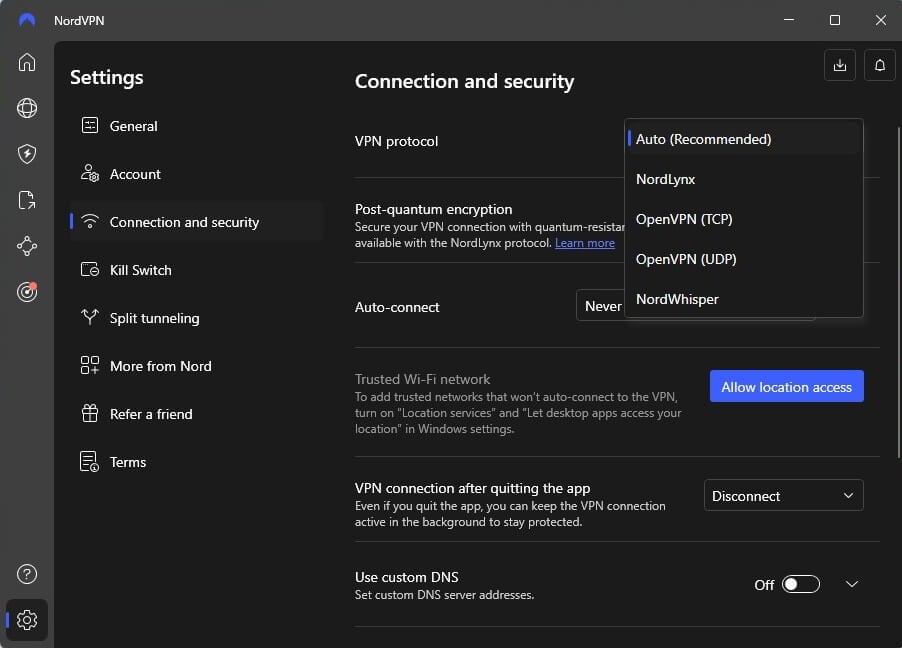The height and width of the screenshot is (648, 902).
Task: Click the Connection and security Wi-Fi icon
Action: tap(90, 221)
